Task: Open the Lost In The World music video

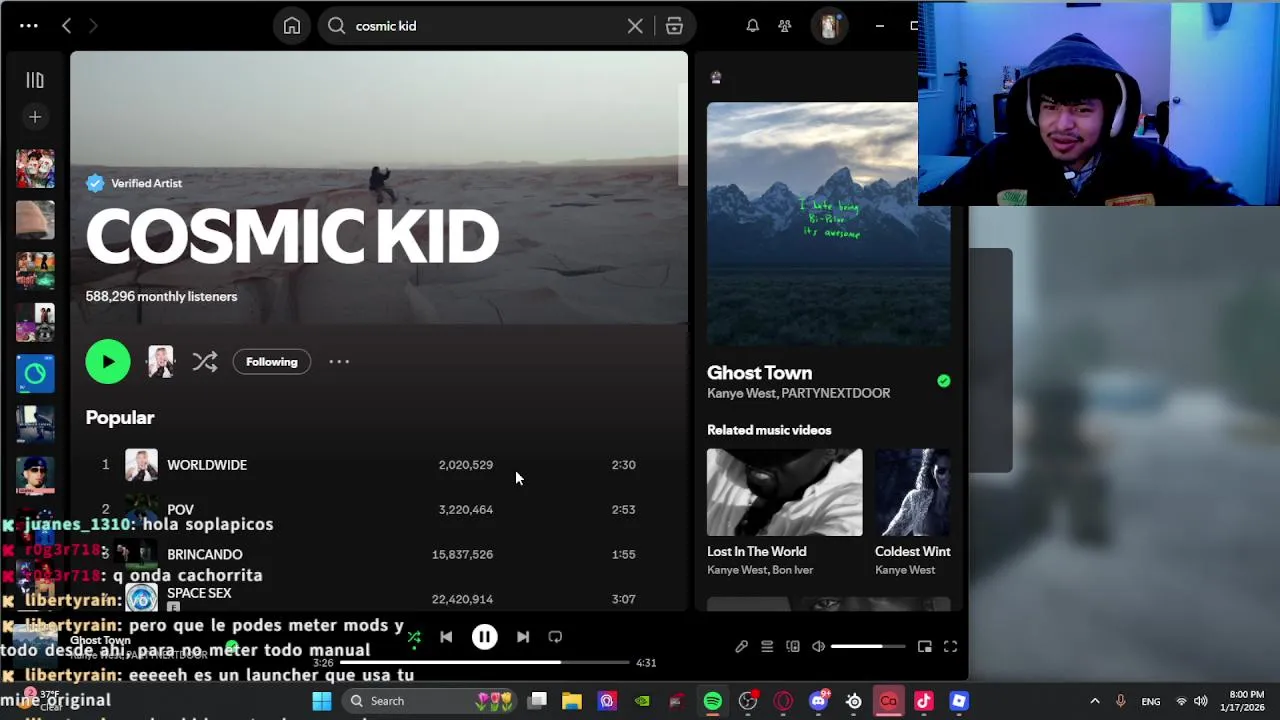Action: pyautogui.click(x=784, y=492)
